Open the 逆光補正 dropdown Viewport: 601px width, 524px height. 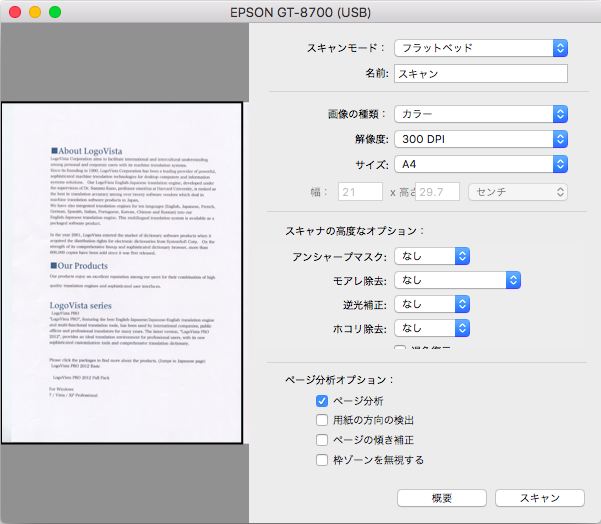click(x=432, y=304)
